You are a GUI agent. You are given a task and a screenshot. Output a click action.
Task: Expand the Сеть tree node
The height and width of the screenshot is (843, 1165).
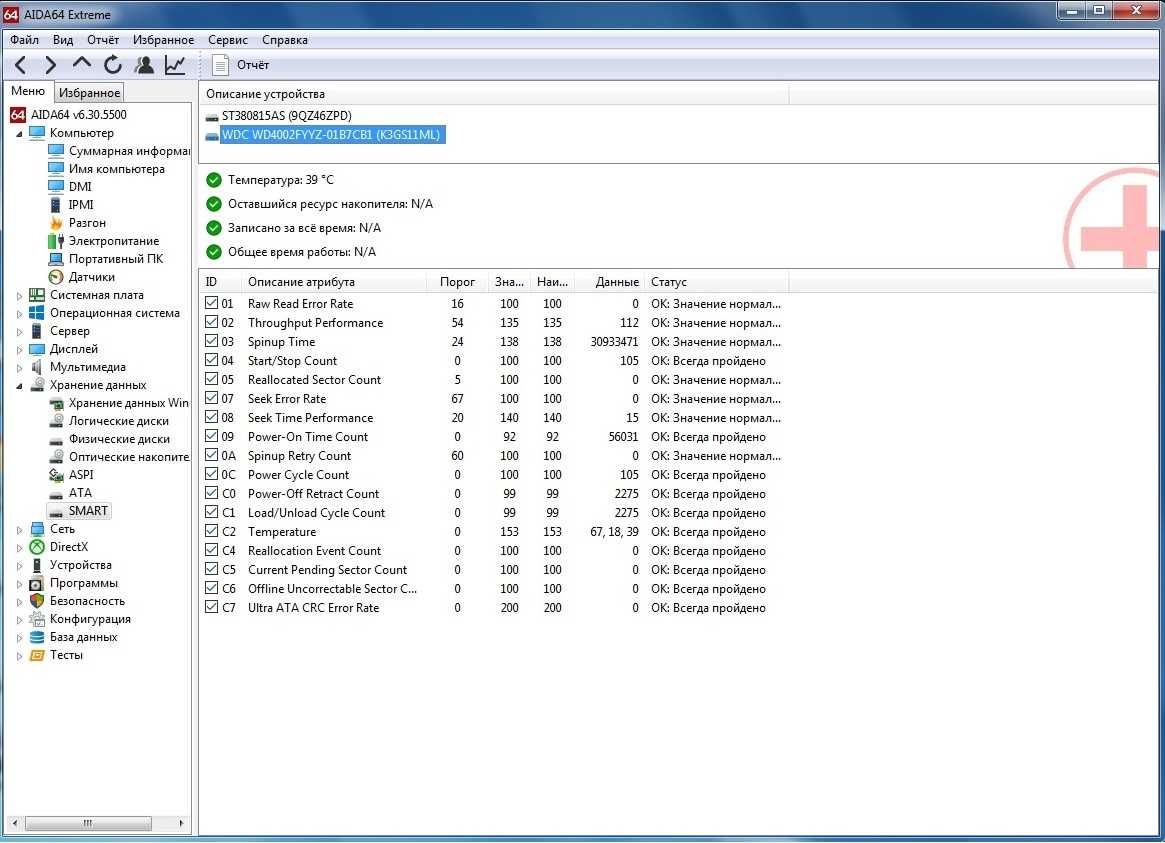coord(19,530)
